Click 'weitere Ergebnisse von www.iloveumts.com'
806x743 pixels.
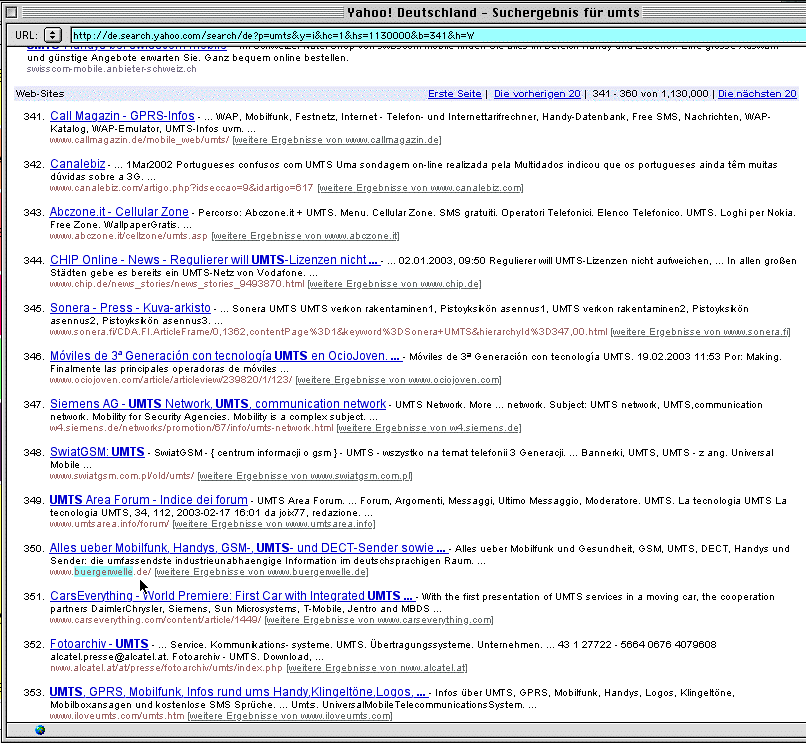point(289,716)
